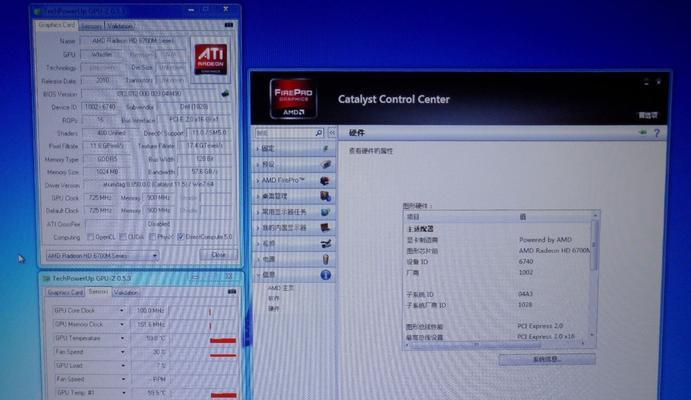
Task: Open the Fan Speed dropdown showing 30 %
Action: click(123, 352)
